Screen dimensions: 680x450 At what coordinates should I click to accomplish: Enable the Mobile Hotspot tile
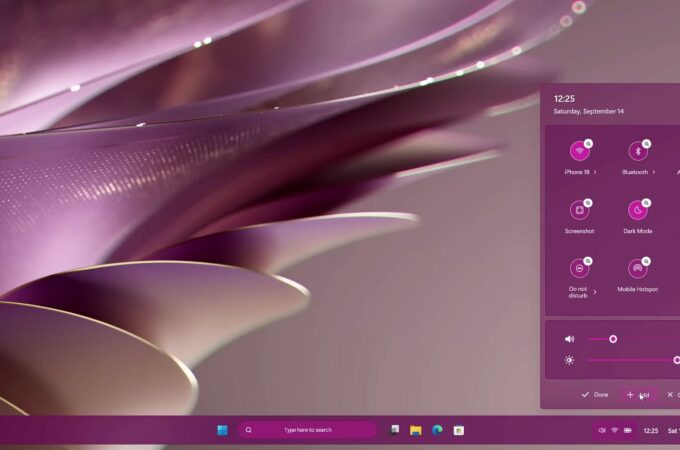point(636,269)
